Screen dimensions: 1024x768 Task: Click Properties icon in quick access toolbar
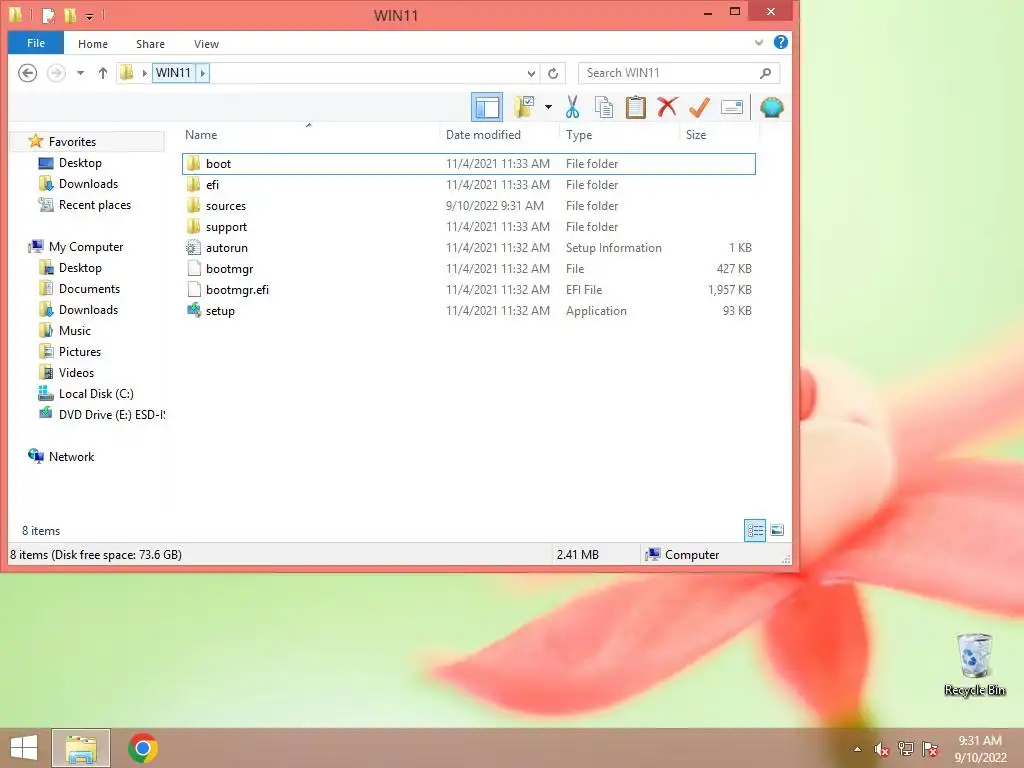[48, 14]
